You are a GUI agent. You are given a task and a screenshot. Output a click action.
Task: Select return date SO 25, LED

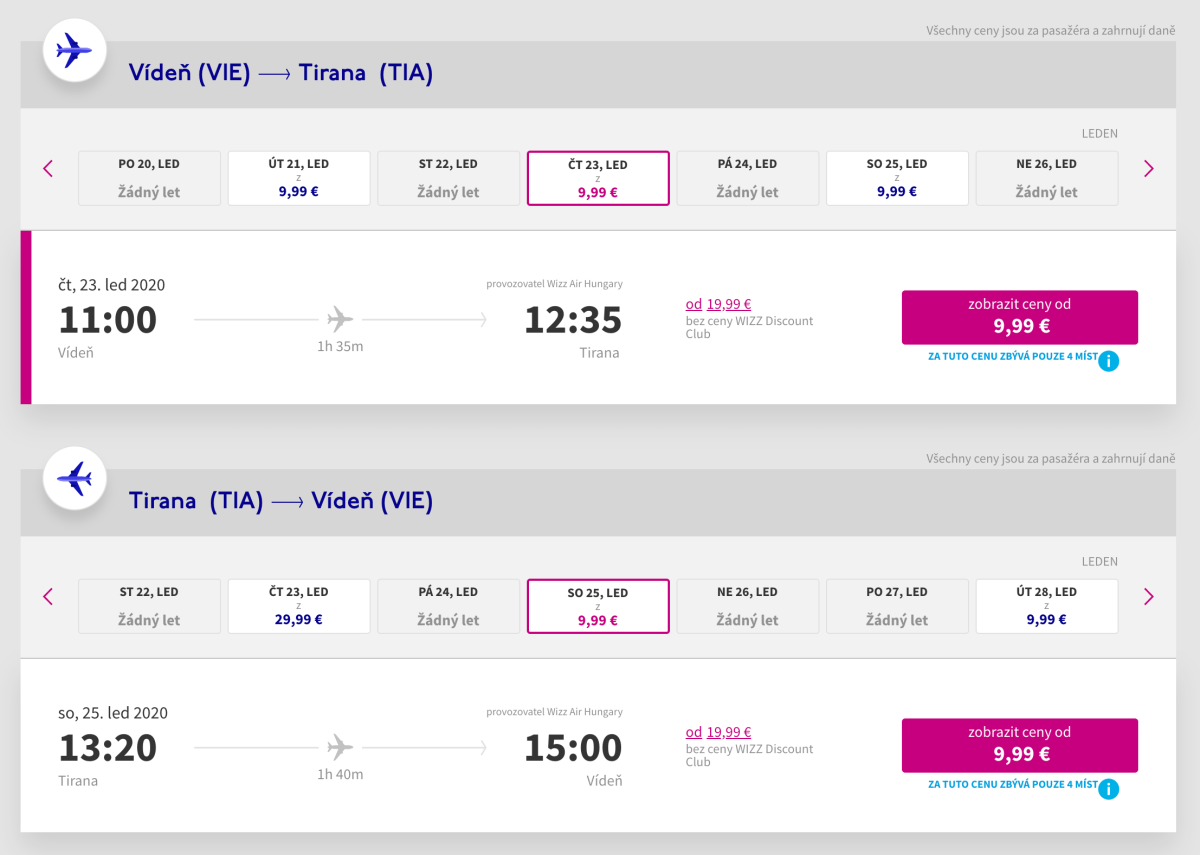(x=598, y=606)
